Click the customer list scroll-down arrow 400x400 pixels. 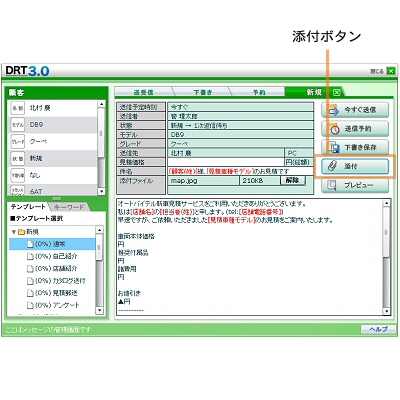coord(101,191)
